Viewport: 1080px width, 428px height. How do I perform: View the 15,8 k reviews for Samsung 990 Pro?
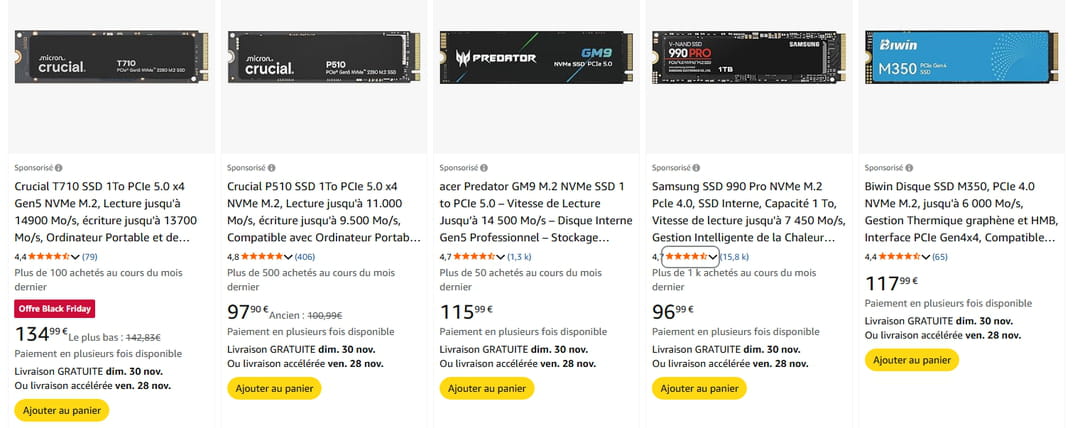tap(735, 257)
